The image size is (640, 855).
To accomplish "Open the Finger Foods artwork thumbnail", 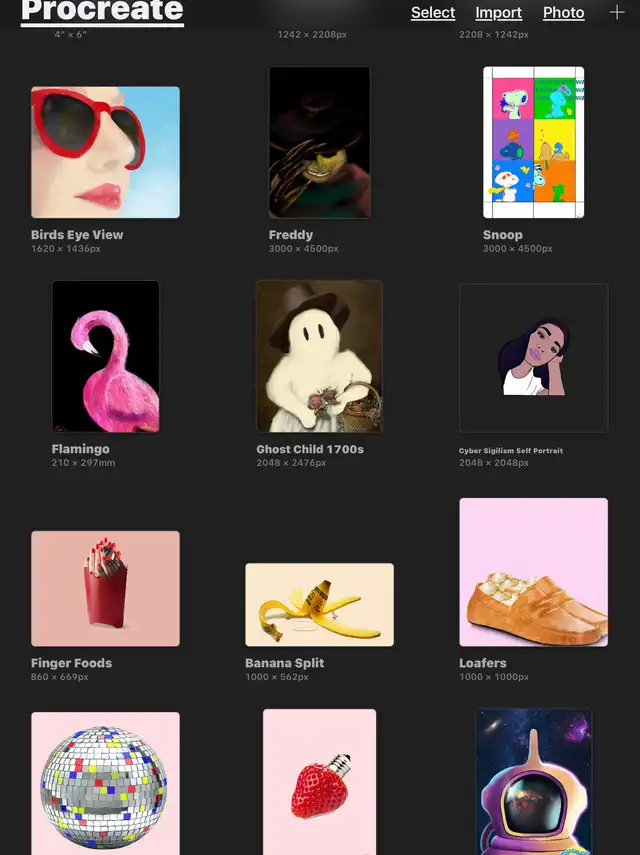I will pyautogui.click(x=105, y=588).
